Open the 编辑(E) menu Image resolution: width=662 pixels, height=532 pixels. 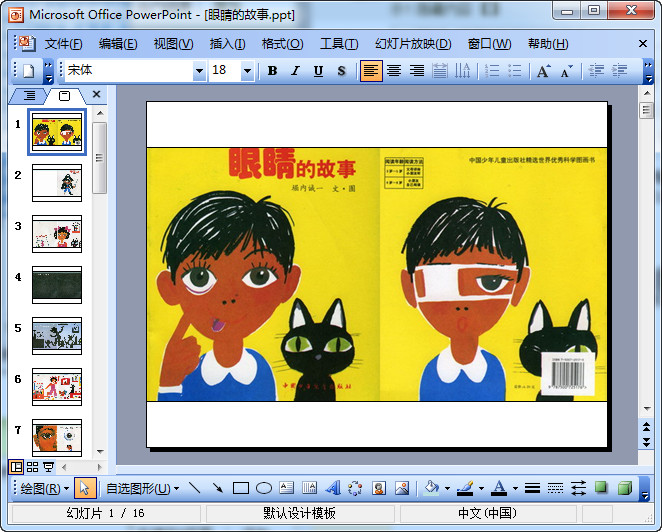[118, 43]
